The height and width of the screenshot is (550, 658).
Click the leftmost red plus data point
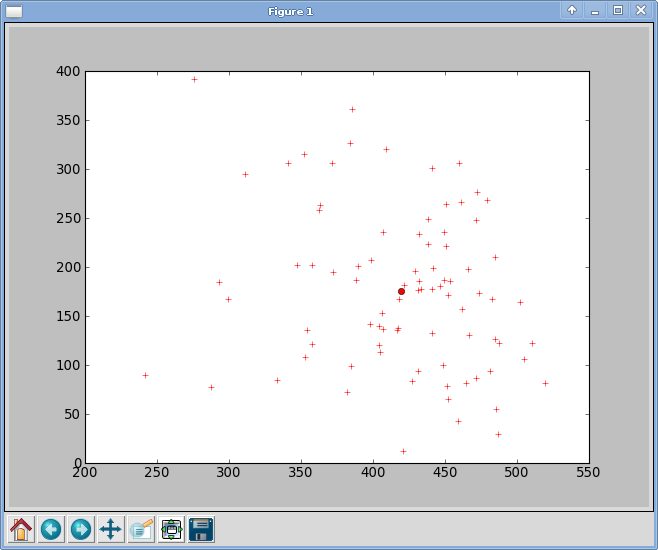click(145, 375)
